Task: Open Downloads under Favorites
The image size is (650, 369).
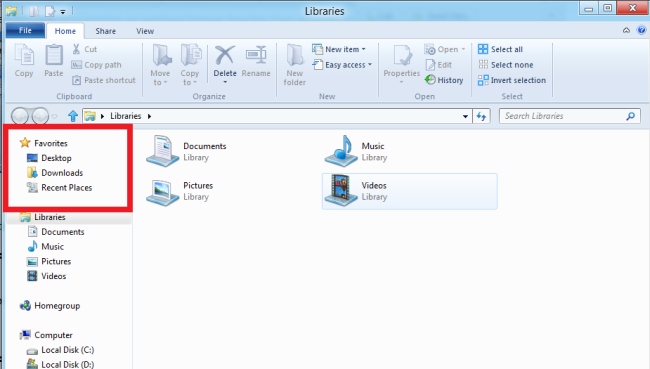Action: click(x=55, y=173)
